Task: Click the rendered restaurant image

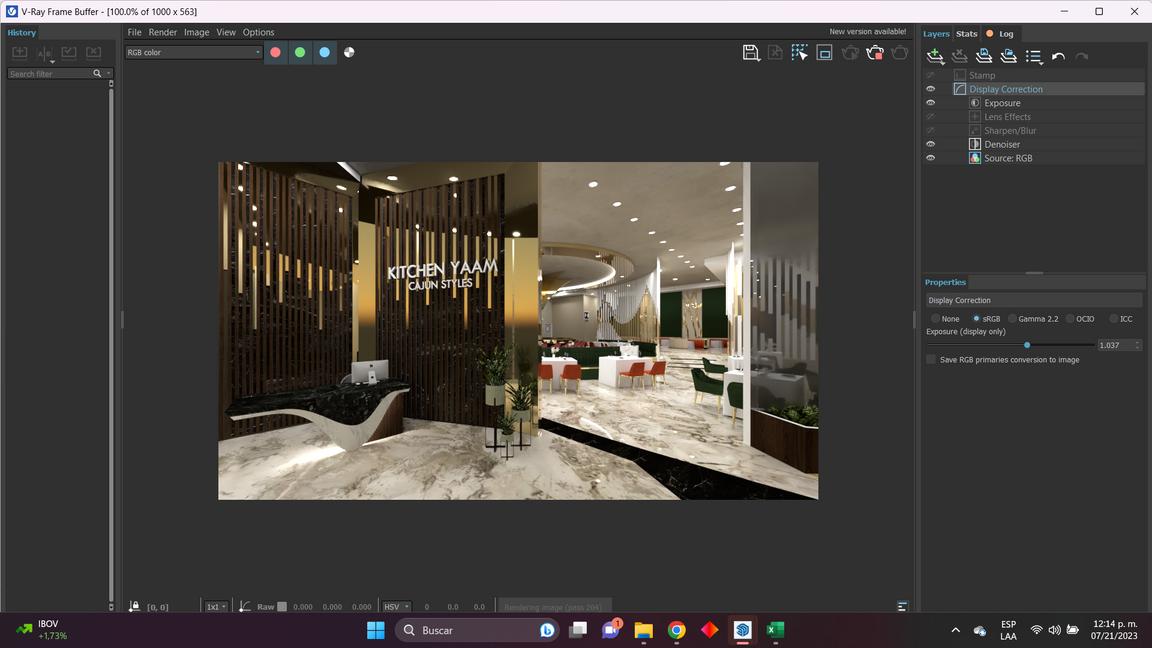Action: 518,331
